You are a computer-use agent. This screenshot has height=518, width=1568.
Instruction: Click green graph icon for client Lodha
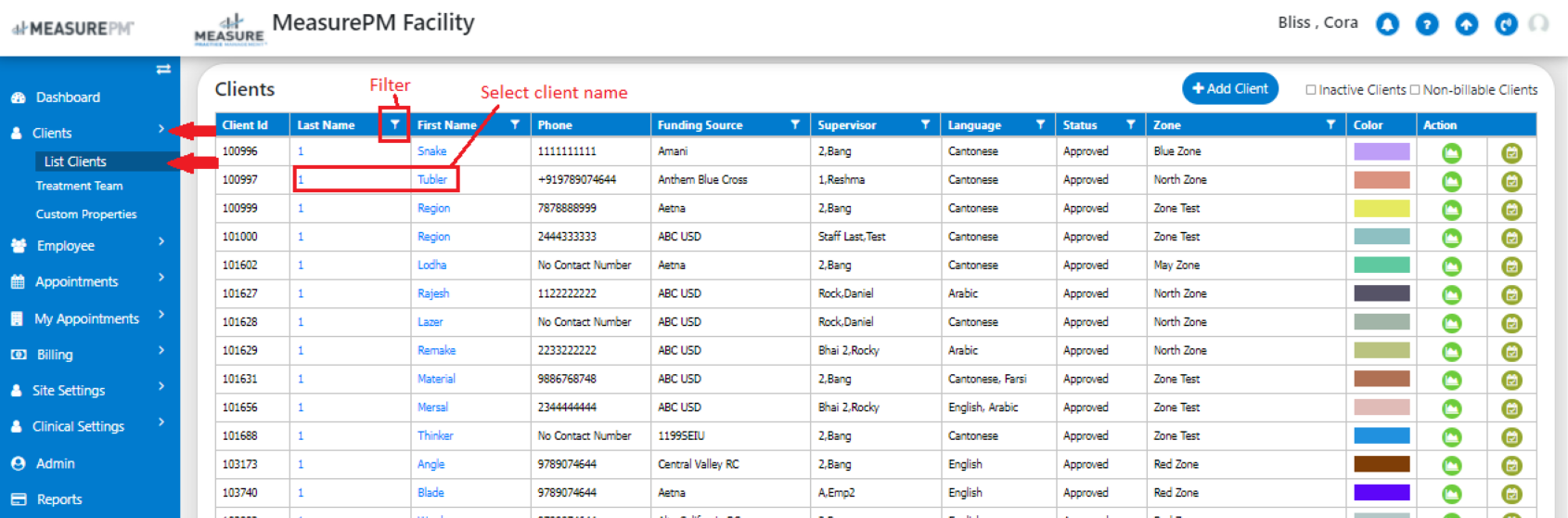tap(1452, 266)
